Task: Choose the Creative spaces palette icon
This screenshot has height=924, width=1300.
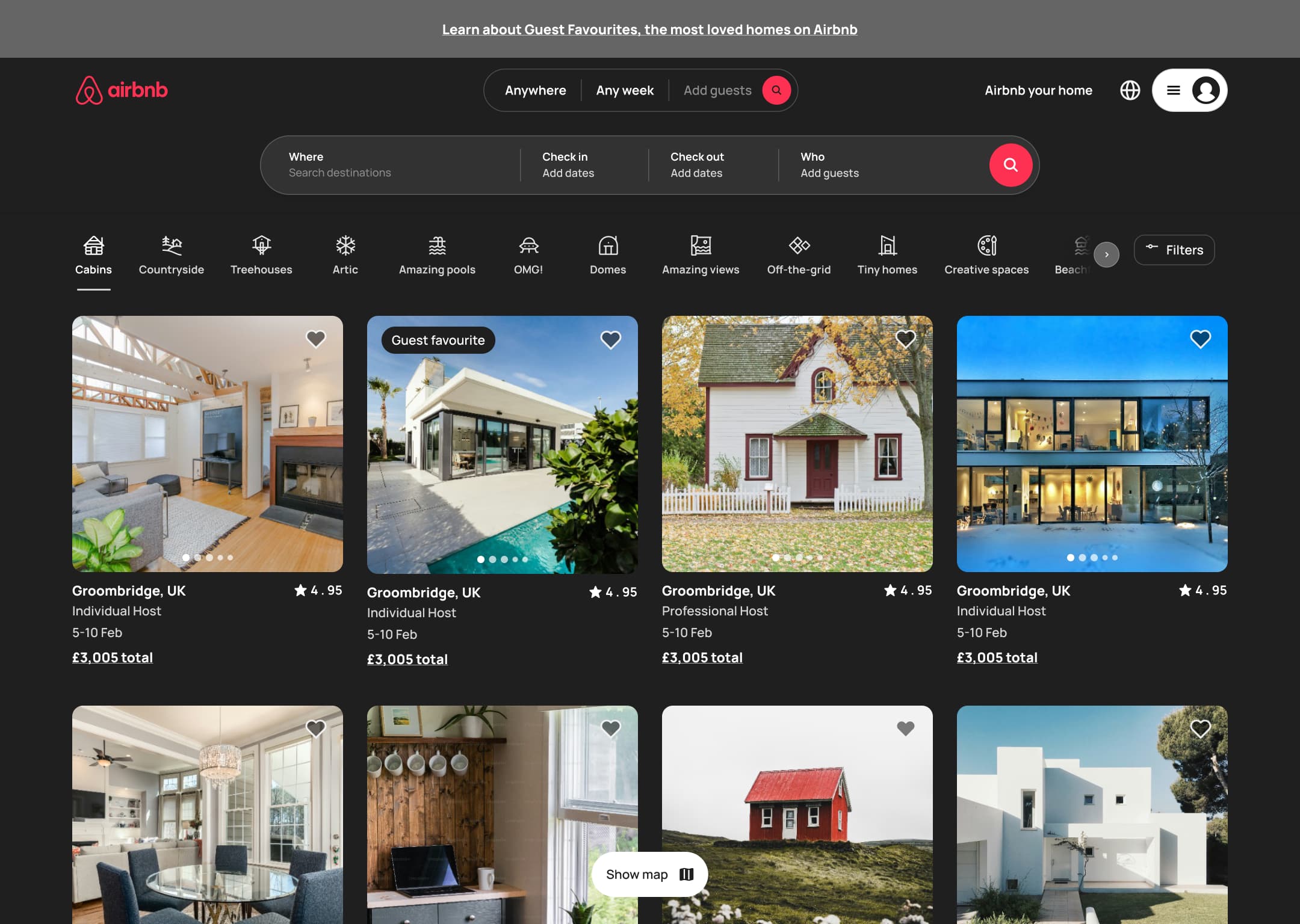Action: click(x=987, y=245)
